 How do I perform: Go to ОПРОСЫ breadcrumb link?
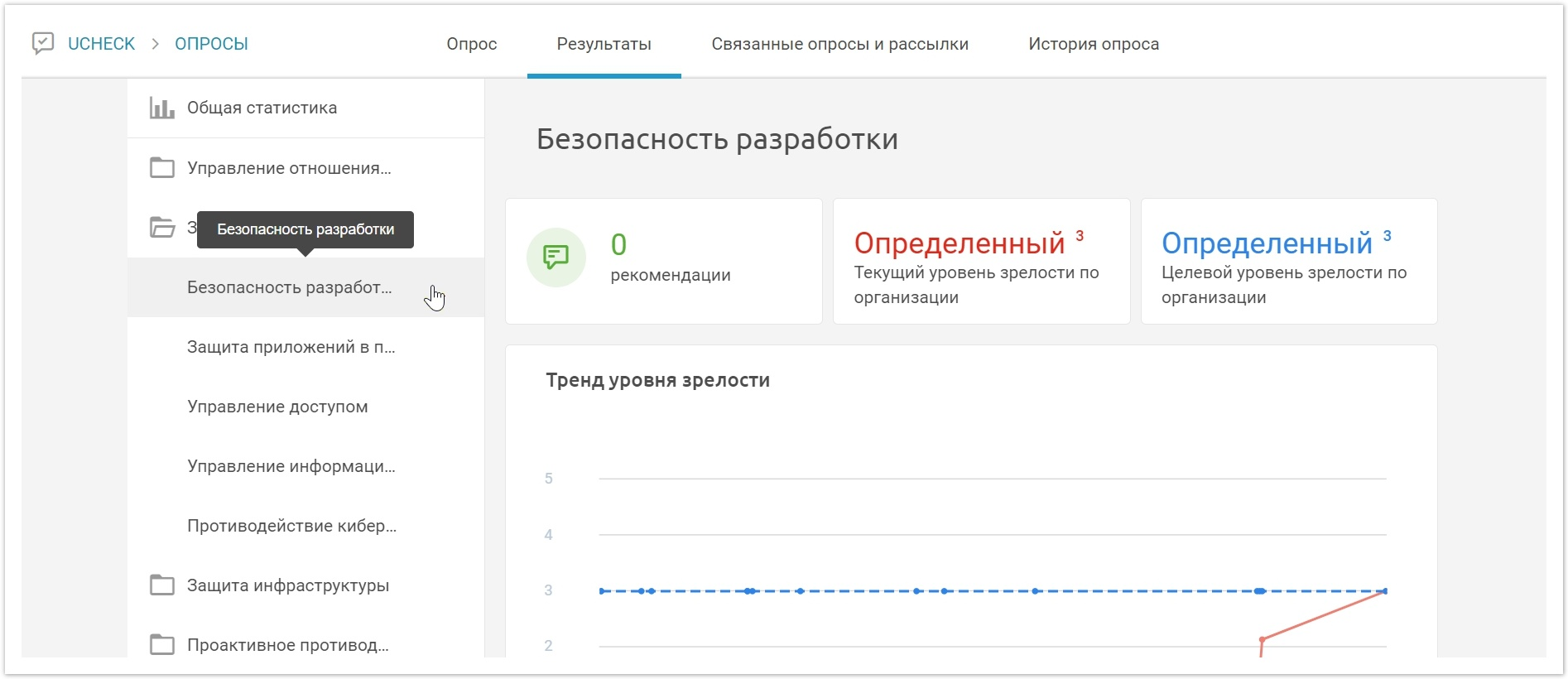click(x=211, y=44)
